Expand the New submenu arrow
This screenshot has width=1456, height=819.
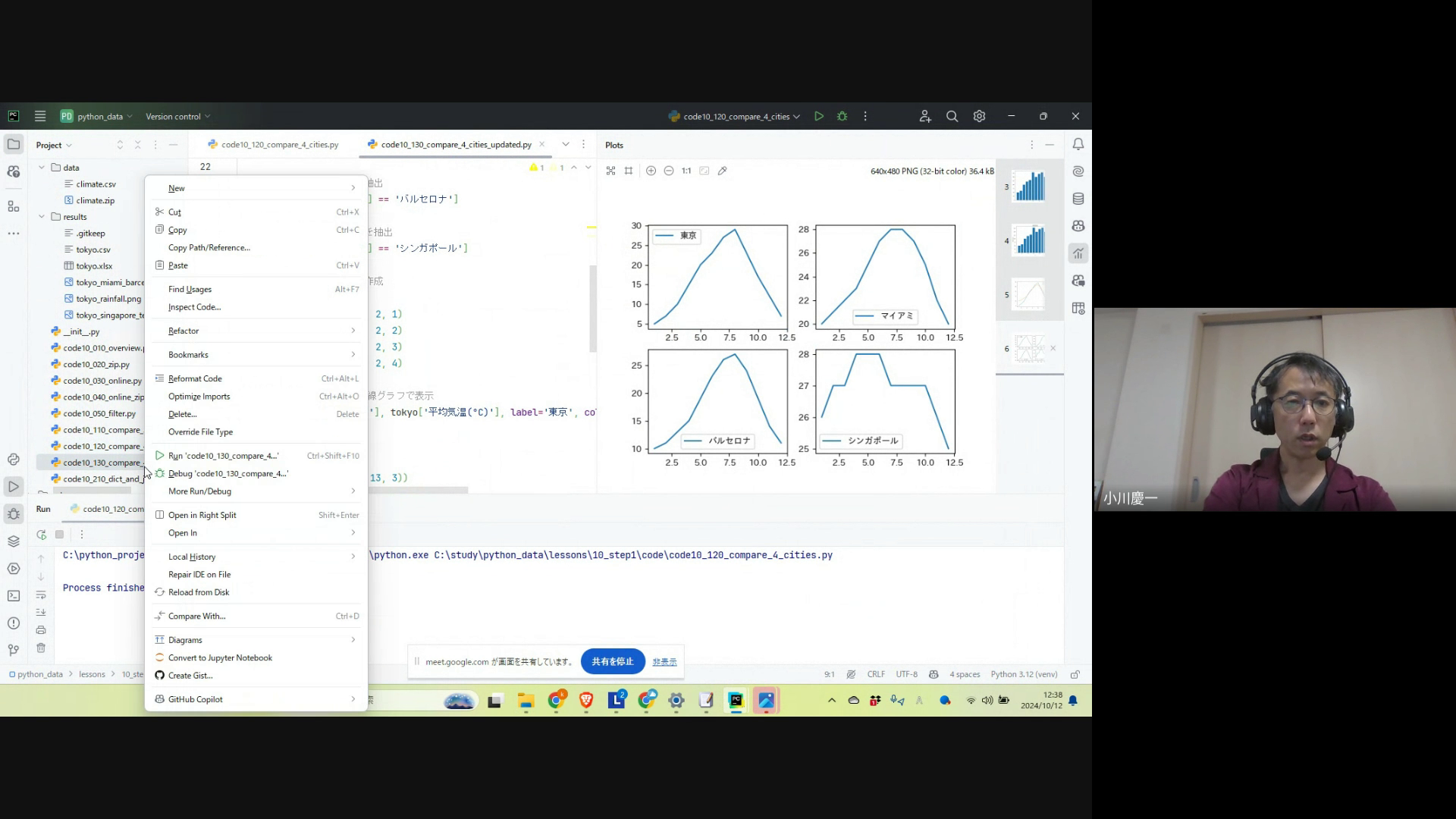click(x=353, y=188)
